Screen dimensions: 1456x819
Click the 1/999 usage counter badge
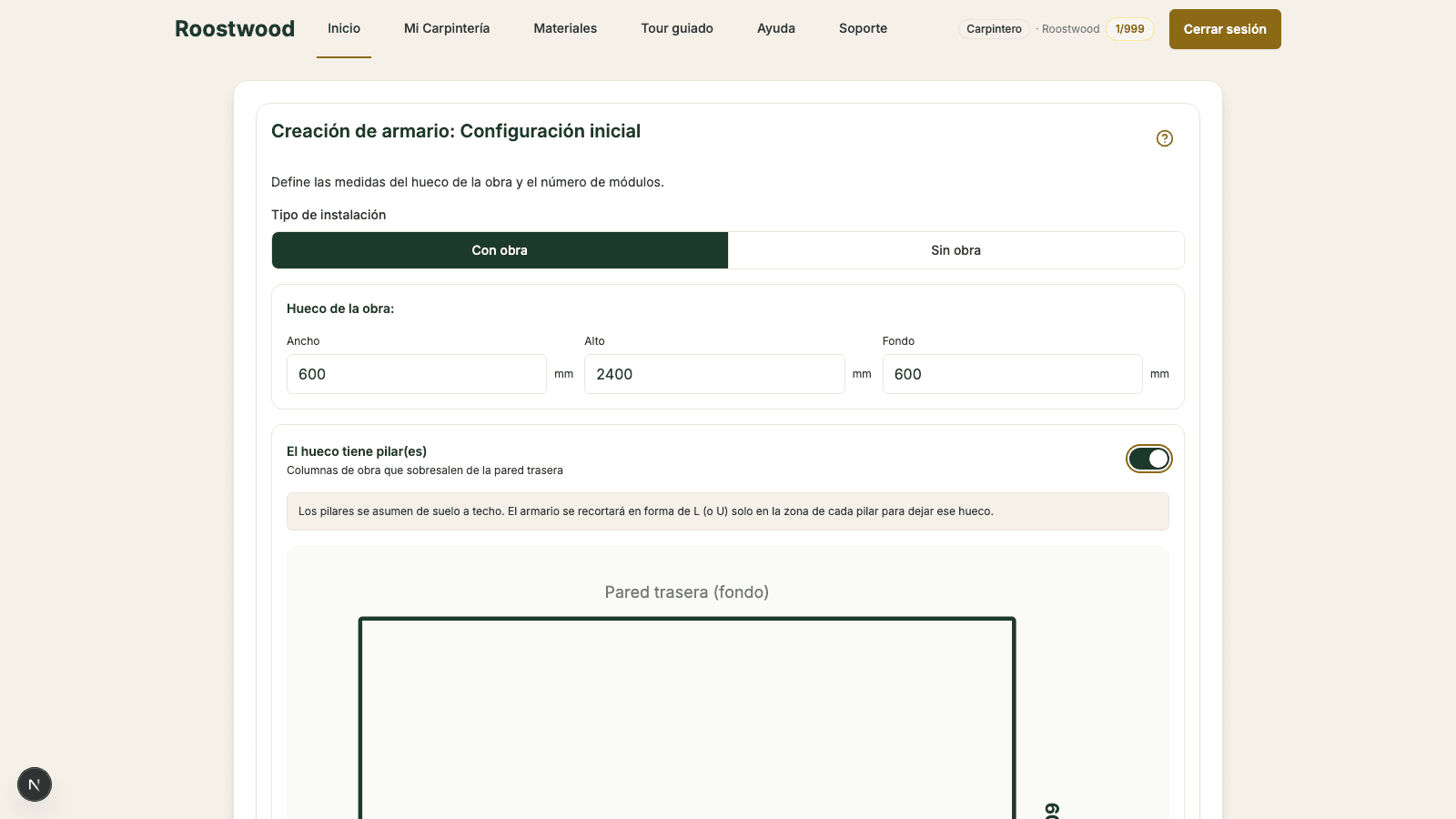coord(1130,29)
